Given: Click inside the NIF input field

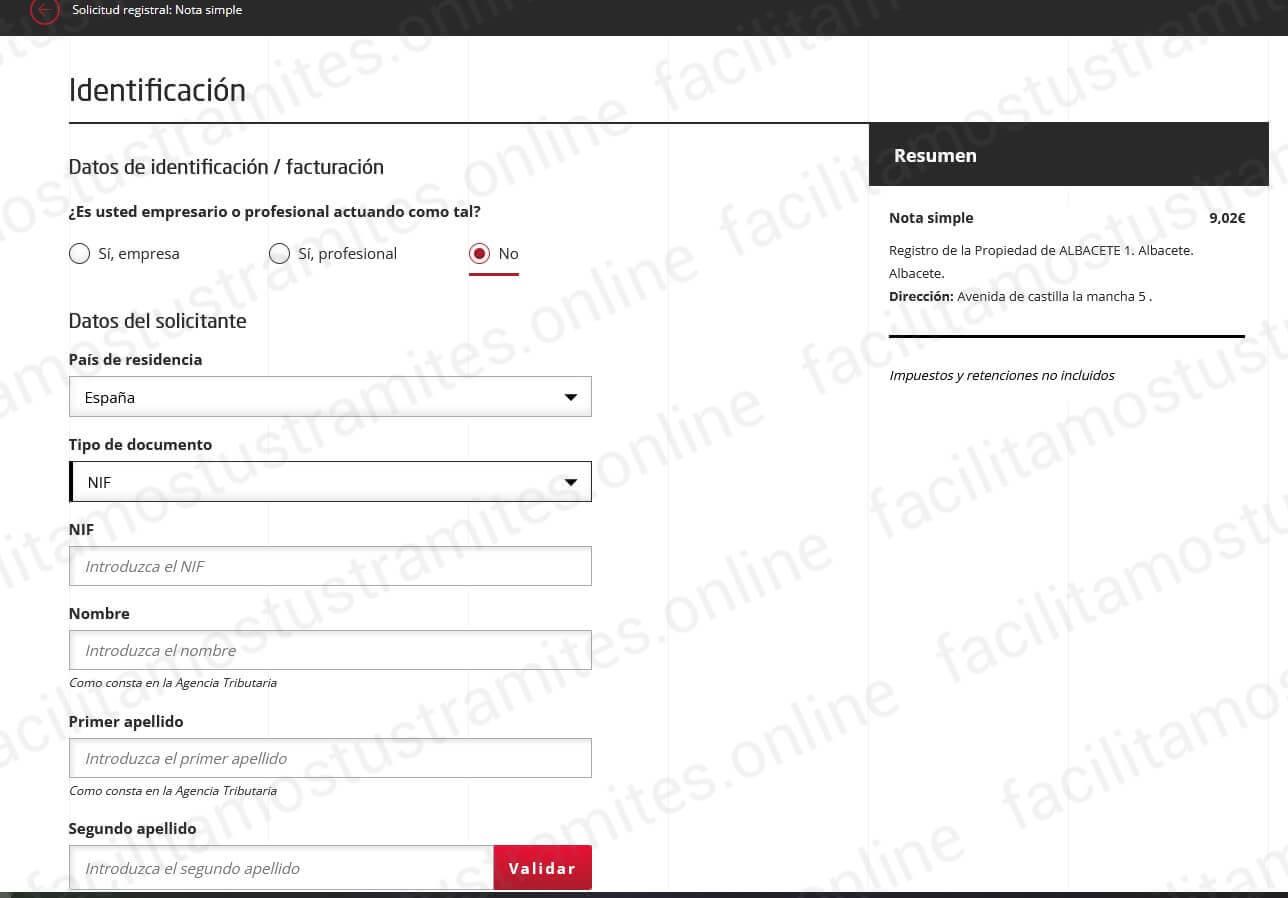Looking at the screenshot, I should pyautogui.click(x=330, y=566).
